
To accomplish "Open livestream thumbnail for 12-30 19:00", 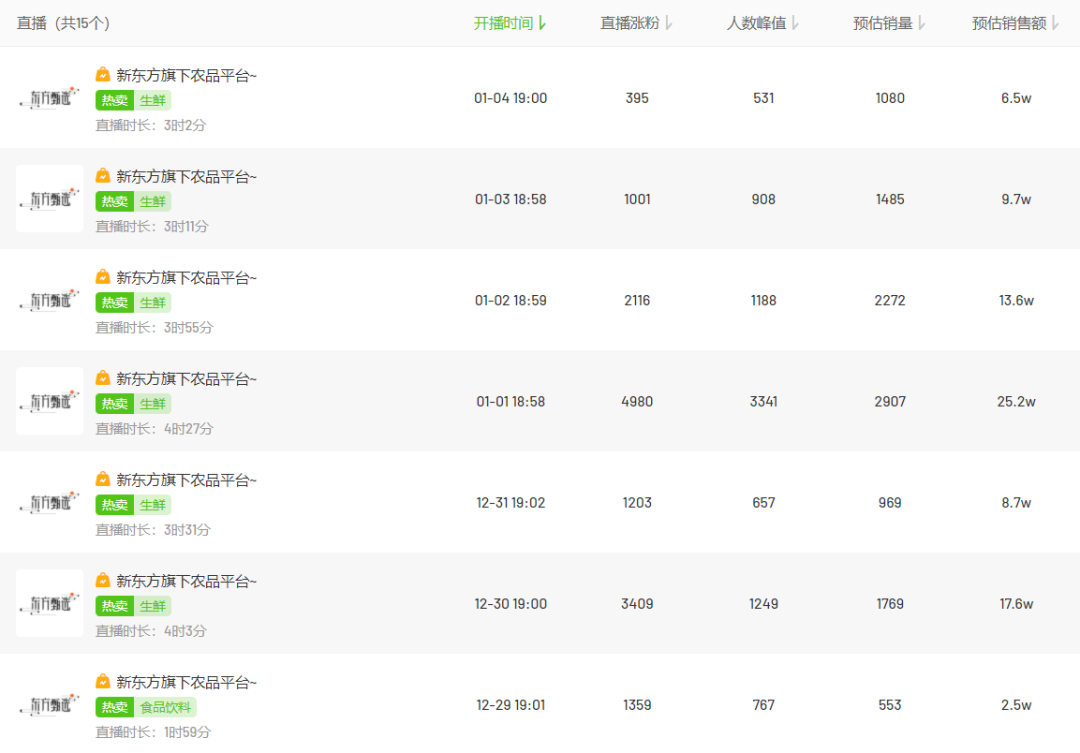I will [50, 603].
